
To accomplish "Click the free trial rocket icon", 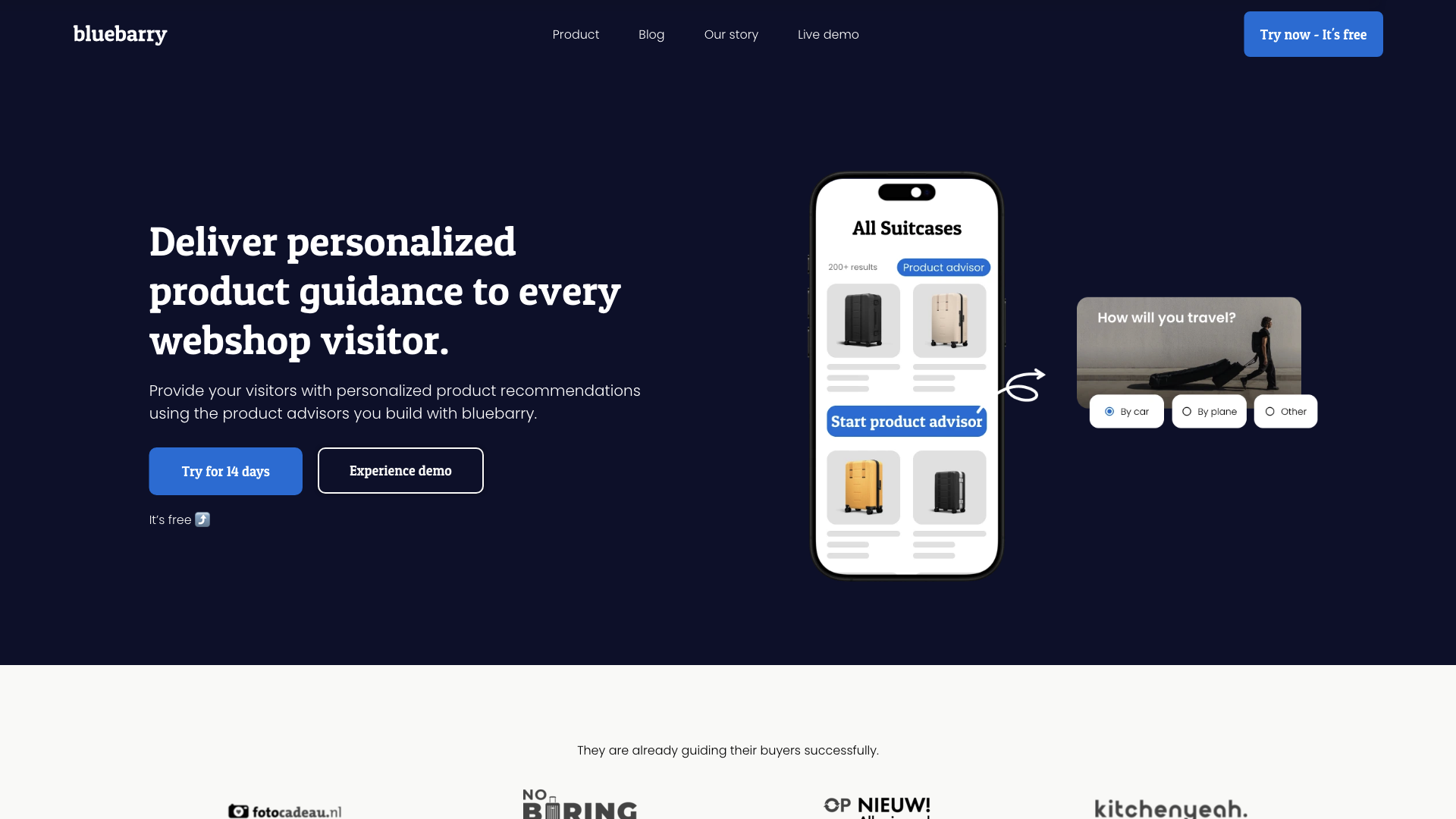I will click(x=202, y=518).
